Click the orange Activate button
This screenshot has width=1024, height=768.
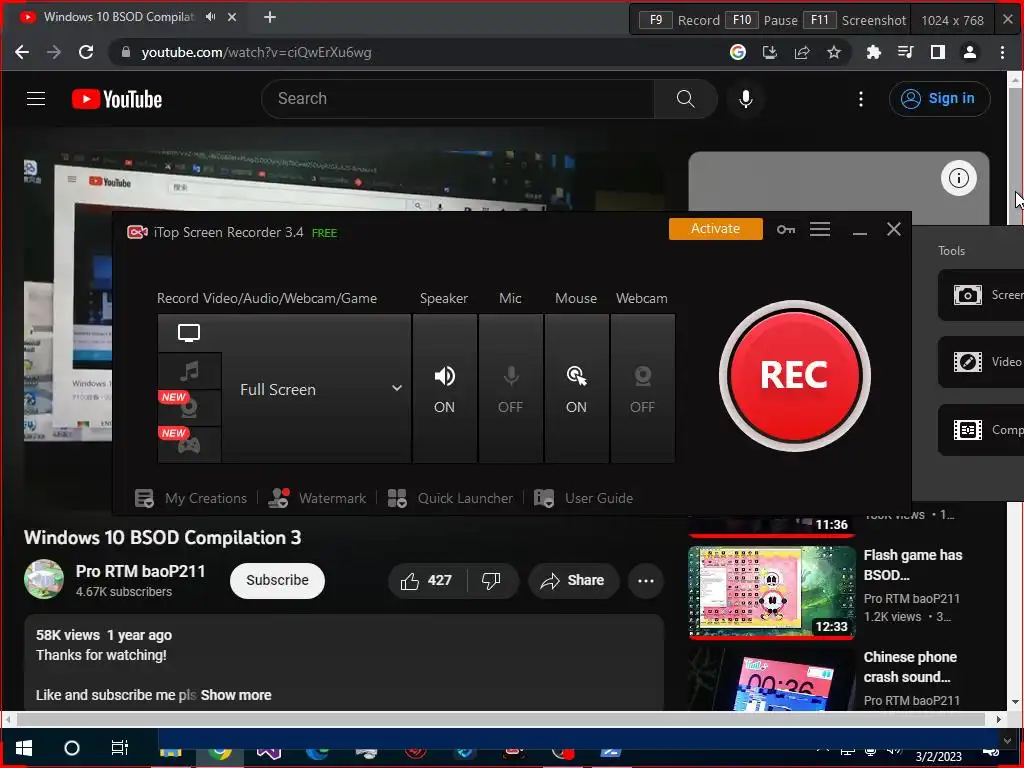(x=715, y=229)
